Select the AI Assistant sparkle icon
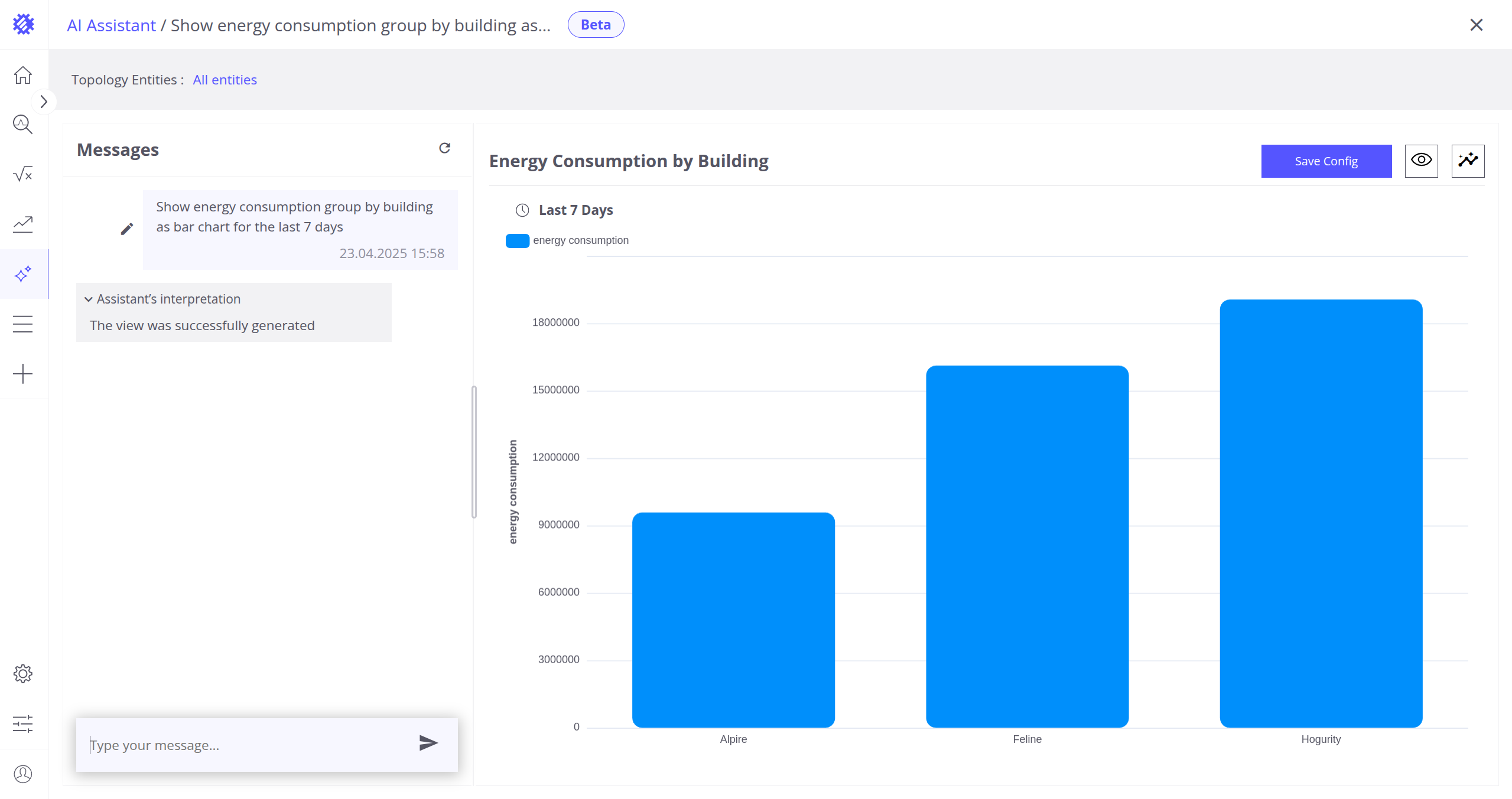The width and height of the screenshot is (1512, 799). tap(23, 274)
